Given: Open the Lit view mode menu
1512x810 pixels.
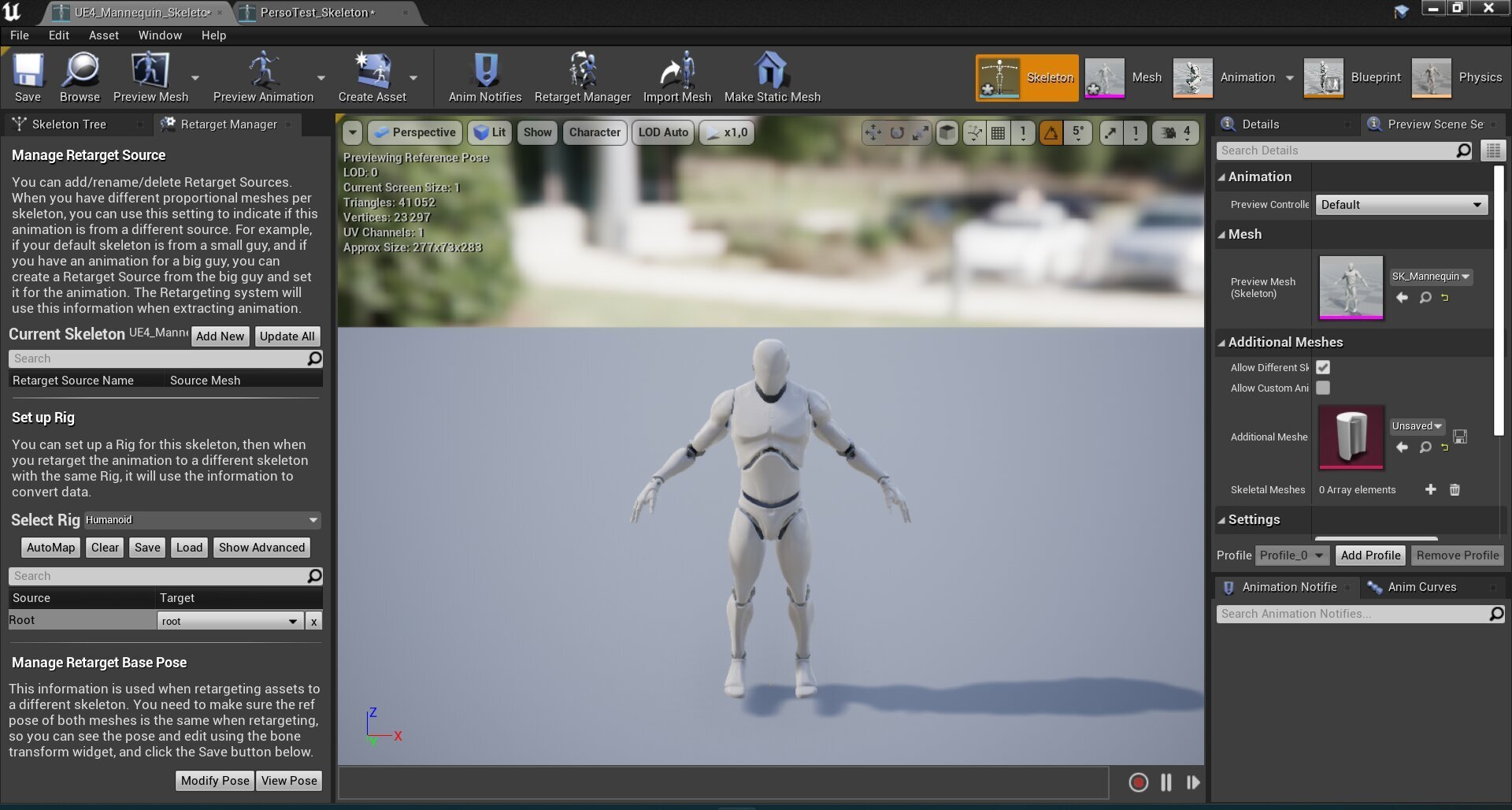Looking at the screenshot, I should [x=490, y=132].
